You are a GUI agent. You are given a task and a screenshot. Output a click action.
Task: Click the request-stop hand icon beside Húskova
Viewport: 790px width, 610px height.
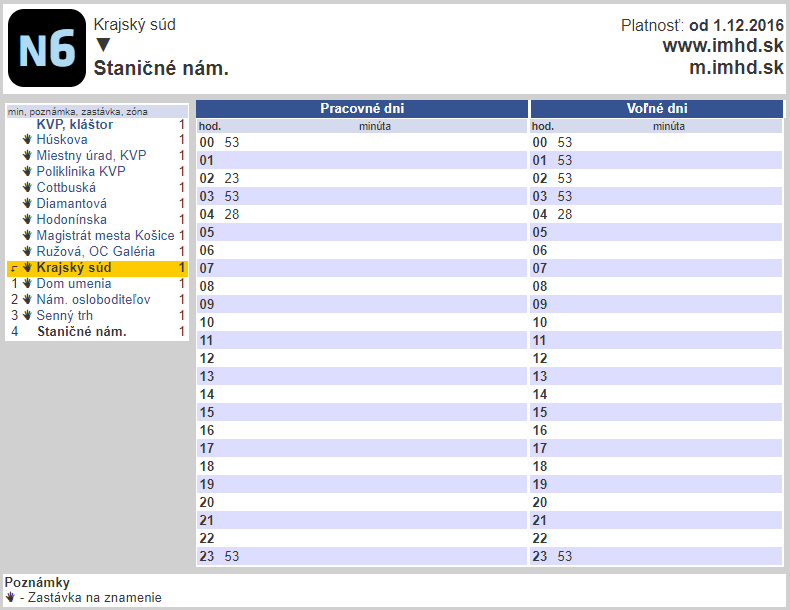(27, 140)
